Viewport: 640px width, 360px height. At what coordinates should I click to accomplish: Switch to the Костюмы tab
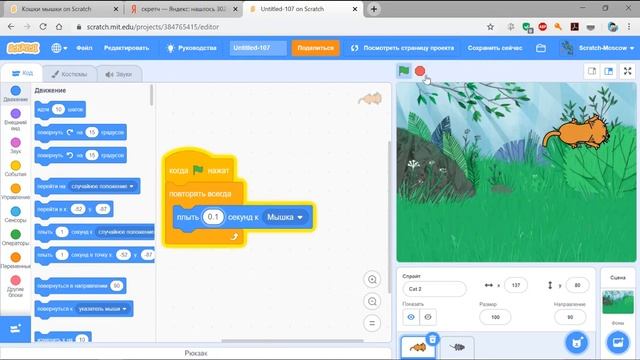point(69,74)
